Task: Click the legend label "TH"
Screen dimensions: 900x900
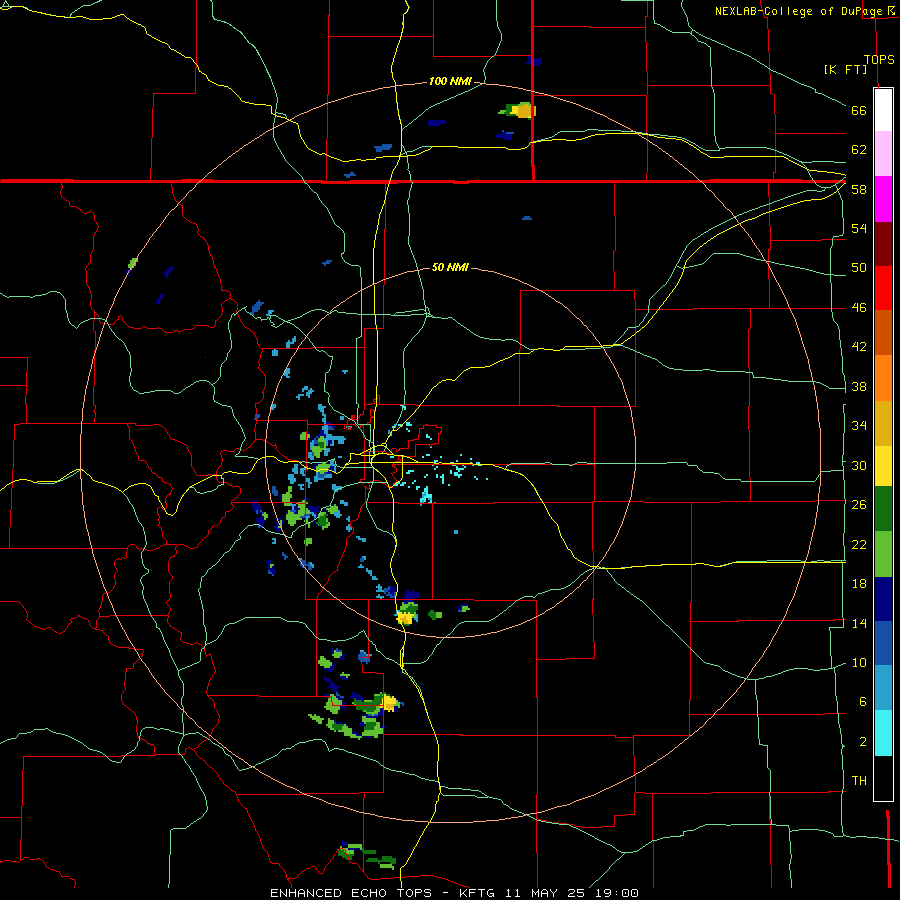Action: click(x=859, y=781)
